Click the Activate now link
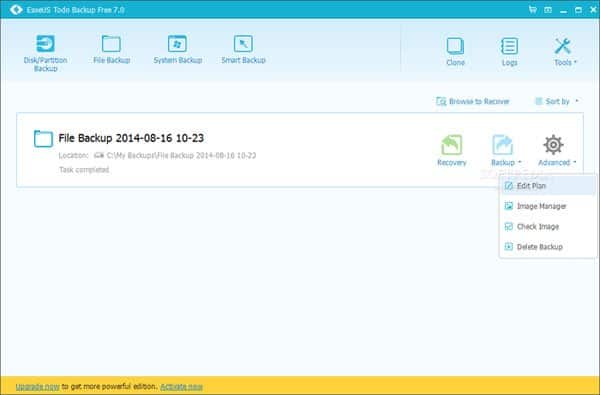This screenshot has height=395, width=600. (181, 387)
